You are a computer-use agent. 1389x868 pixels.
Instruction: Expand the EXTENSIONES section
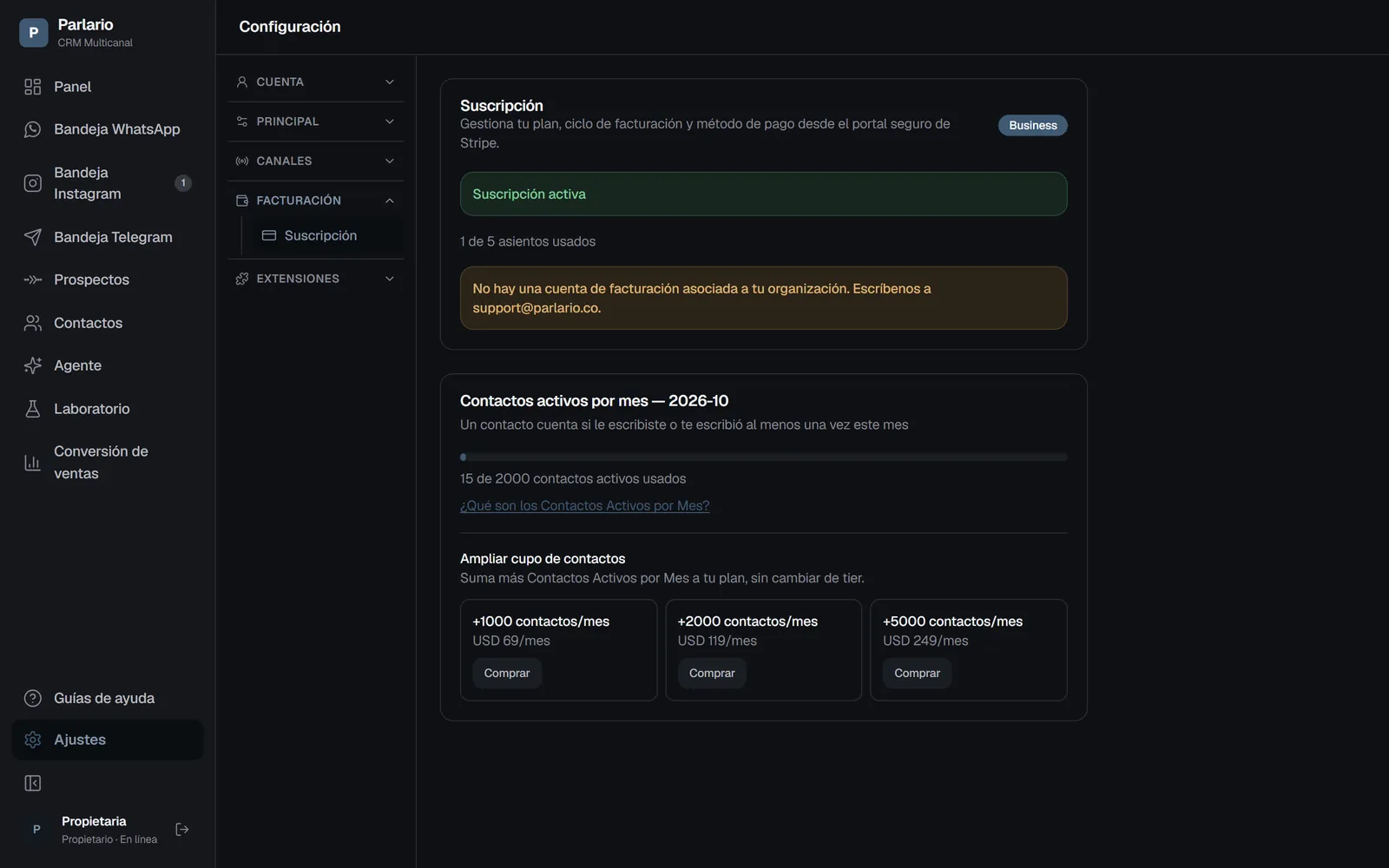point(316,279)
